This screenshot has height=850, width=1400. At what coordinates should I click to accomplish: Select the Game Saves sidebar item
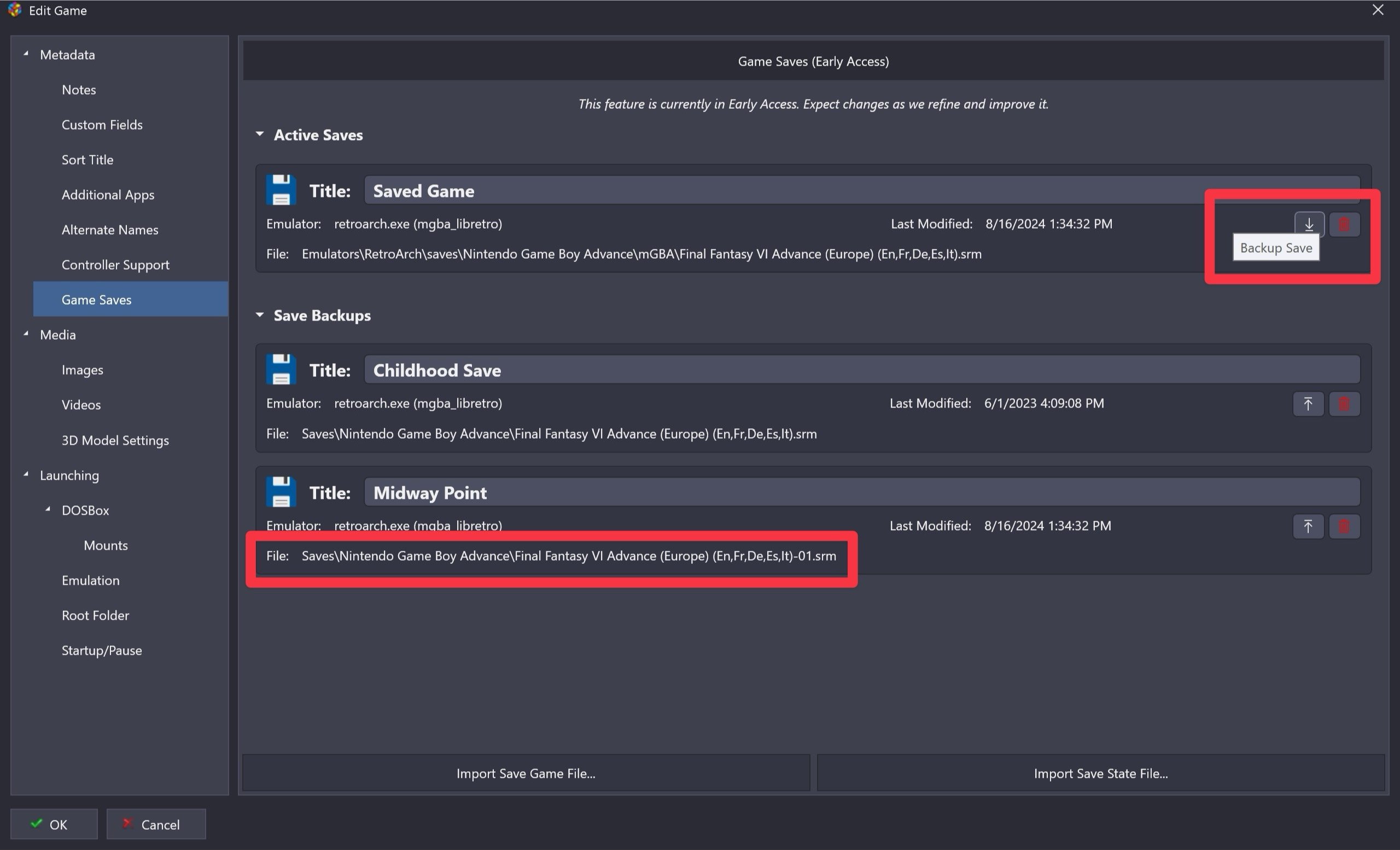click(x=130, y=299)
